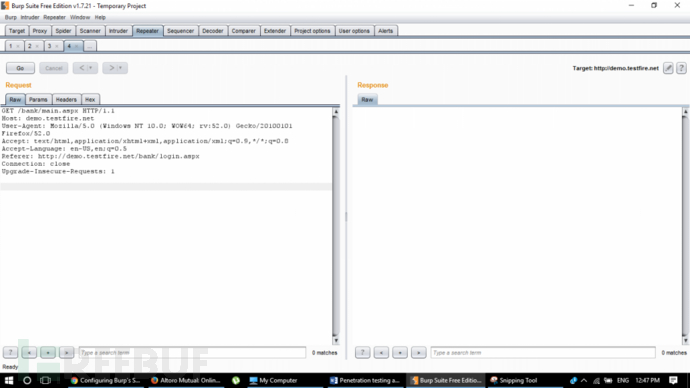690x388 pixels.
Task: Open the User options tab
Action: 354,31
